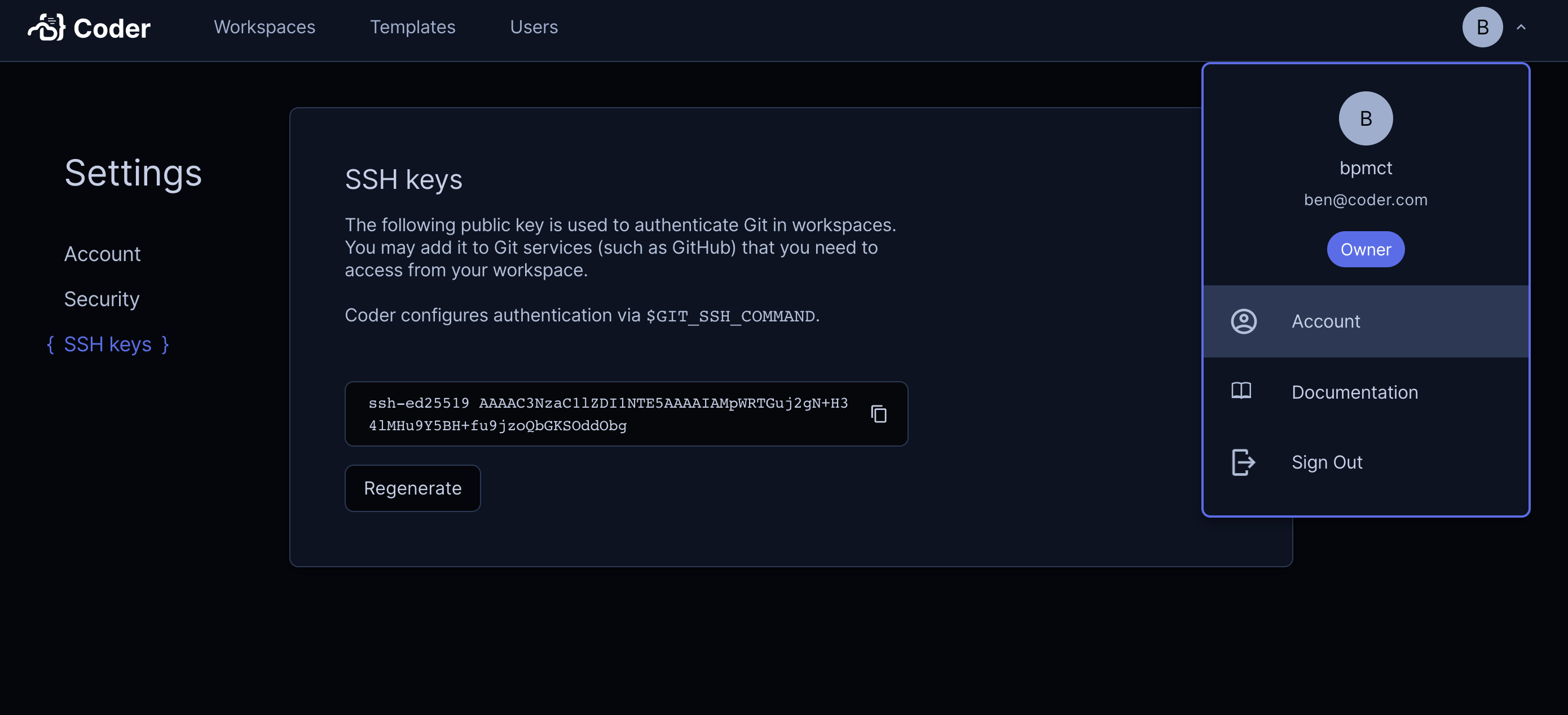Image resolution: width=1568 pixels, height=715 pixels.
Task: Copy the SSH public key
Action: 879,414
